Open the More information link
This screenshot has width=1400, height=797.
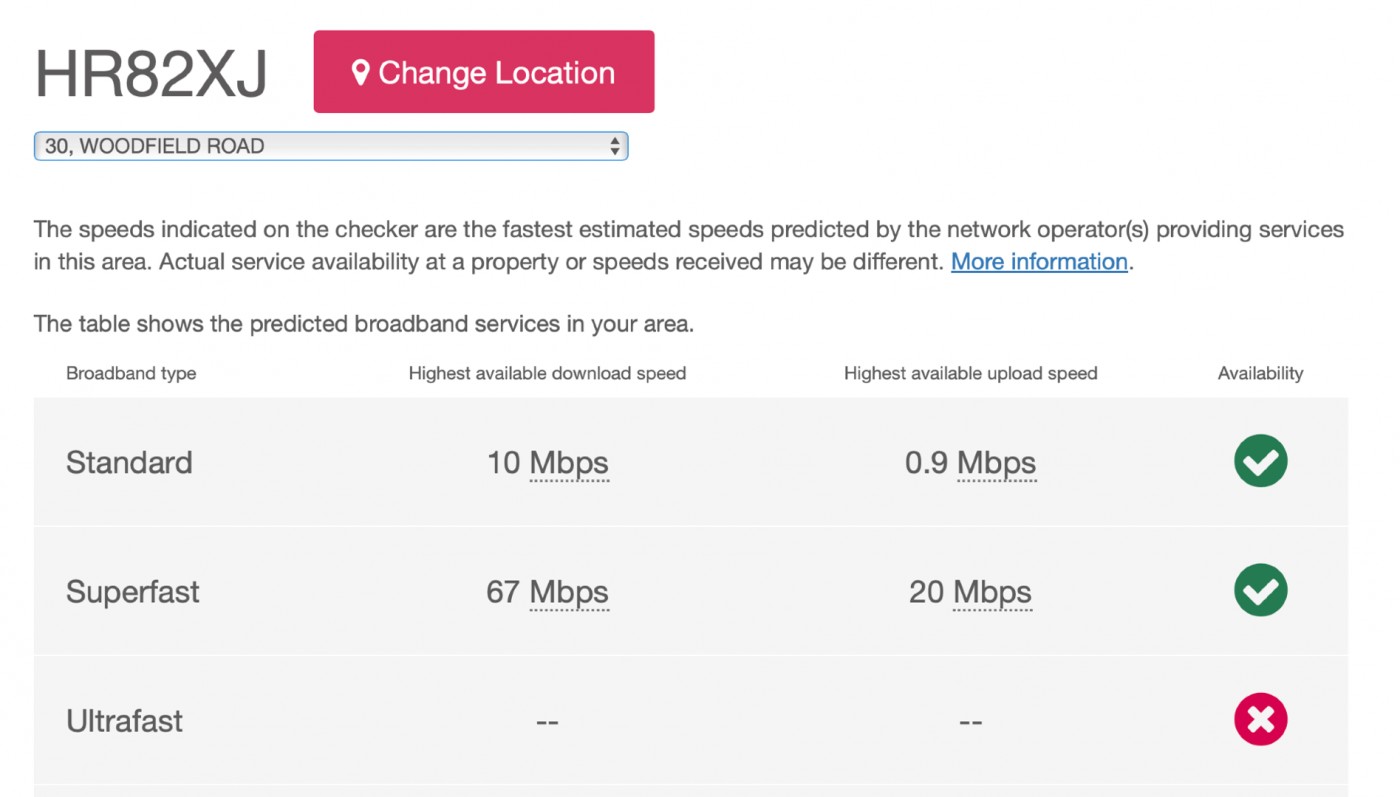point(1039,262)
